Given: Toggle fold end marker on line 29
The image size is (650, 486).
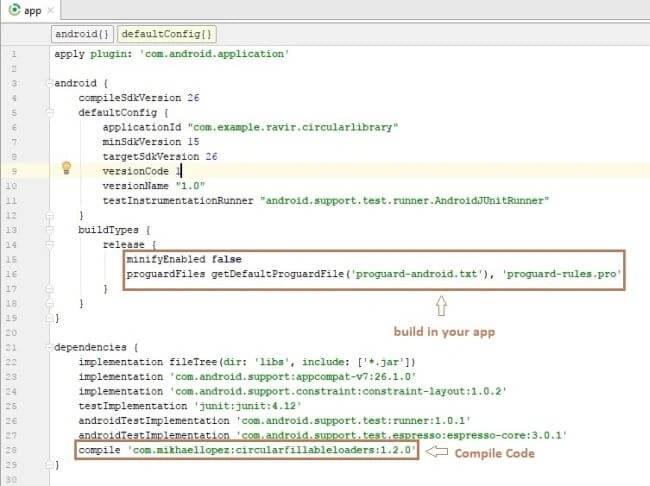Looking at the screenshot, I should [50, 465].
